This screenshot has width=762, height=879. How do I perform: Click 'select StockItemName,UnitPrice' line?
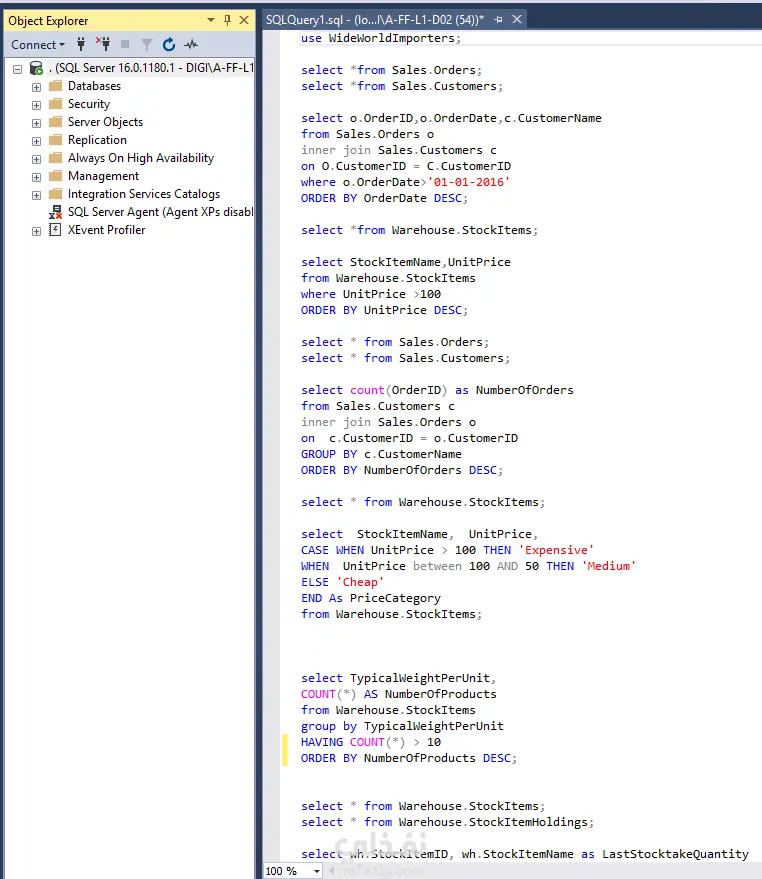tap(405, 262)
